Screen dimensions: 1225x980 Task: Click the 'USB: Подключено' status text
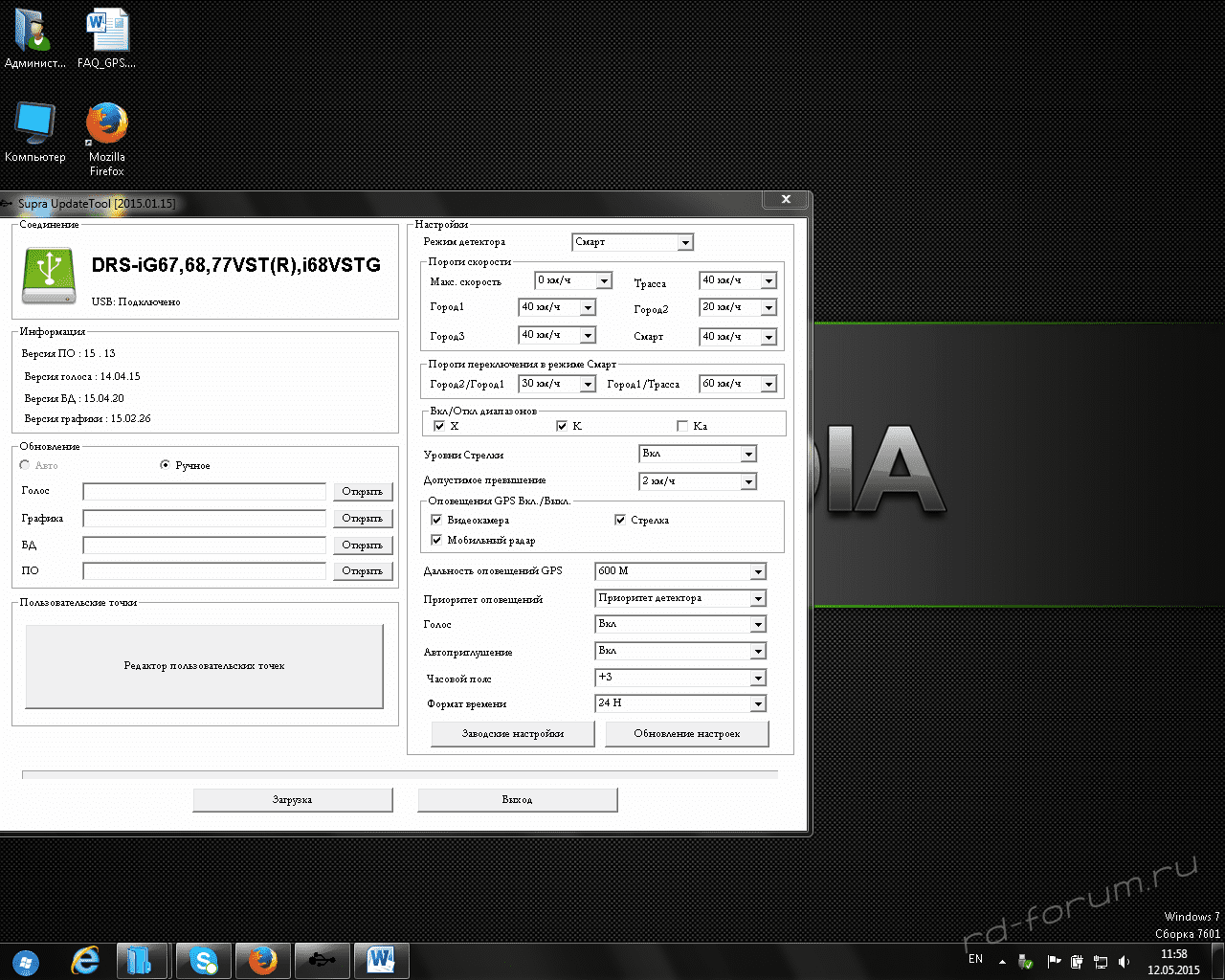(136, 302)
